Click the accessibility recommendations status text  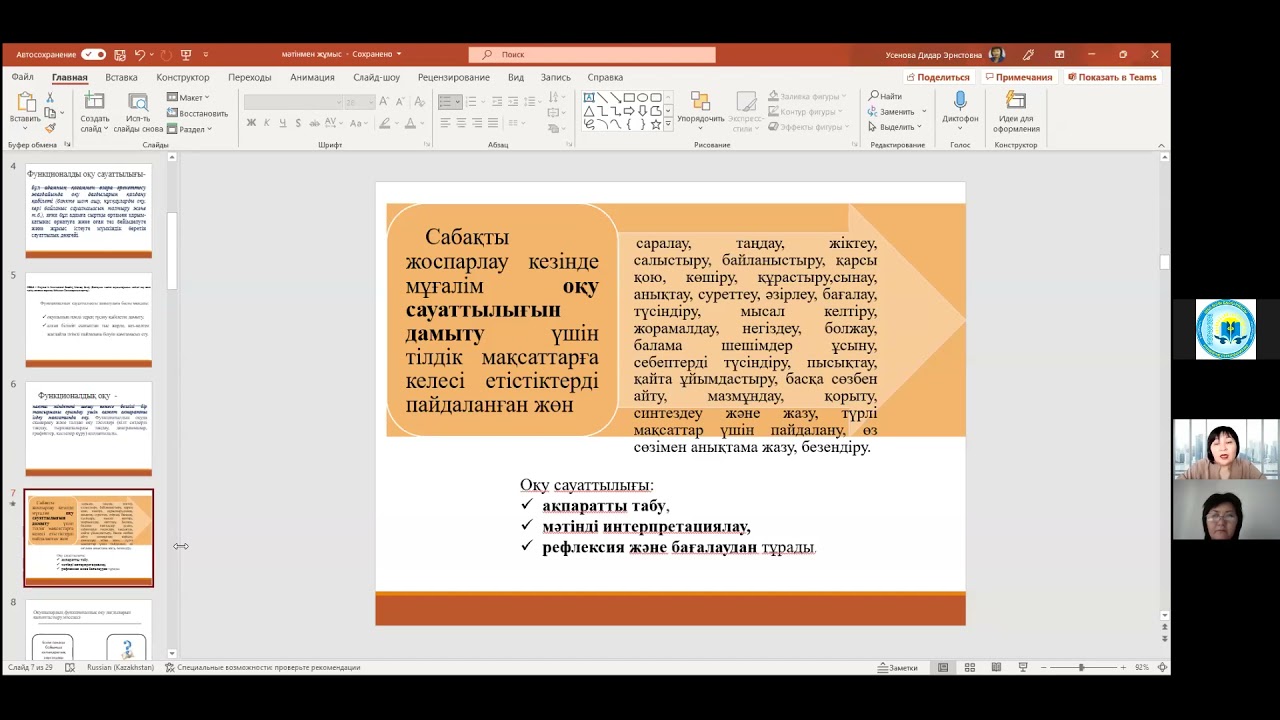click(263, 667)
